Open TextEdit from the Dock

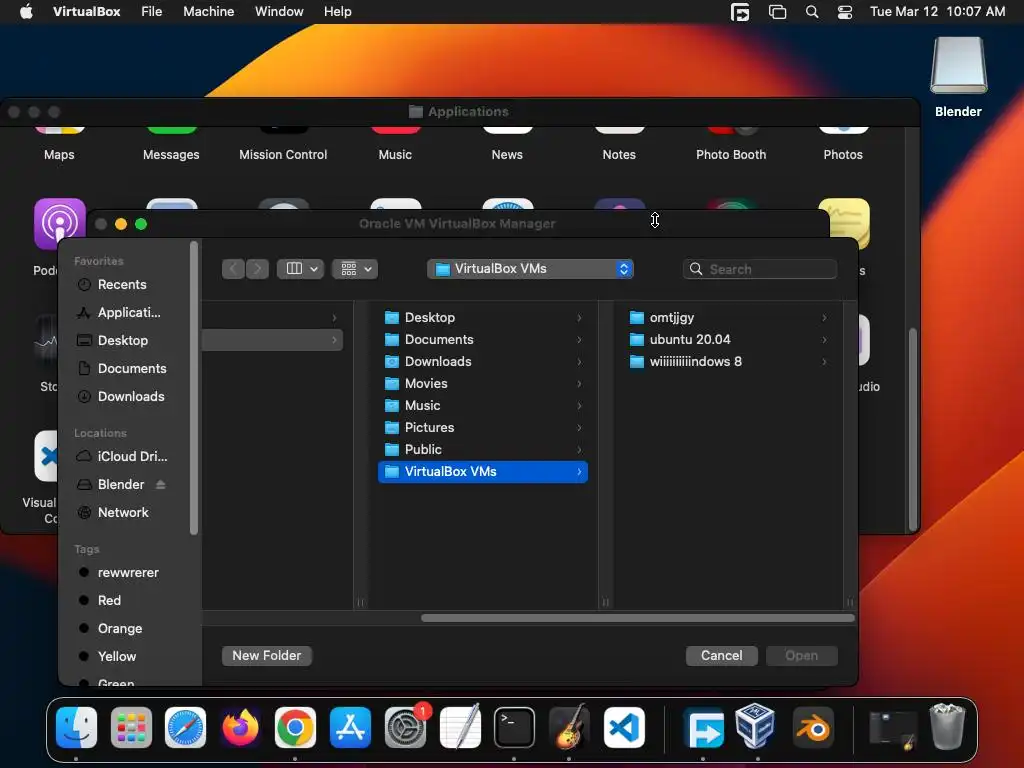click(460, 728)
